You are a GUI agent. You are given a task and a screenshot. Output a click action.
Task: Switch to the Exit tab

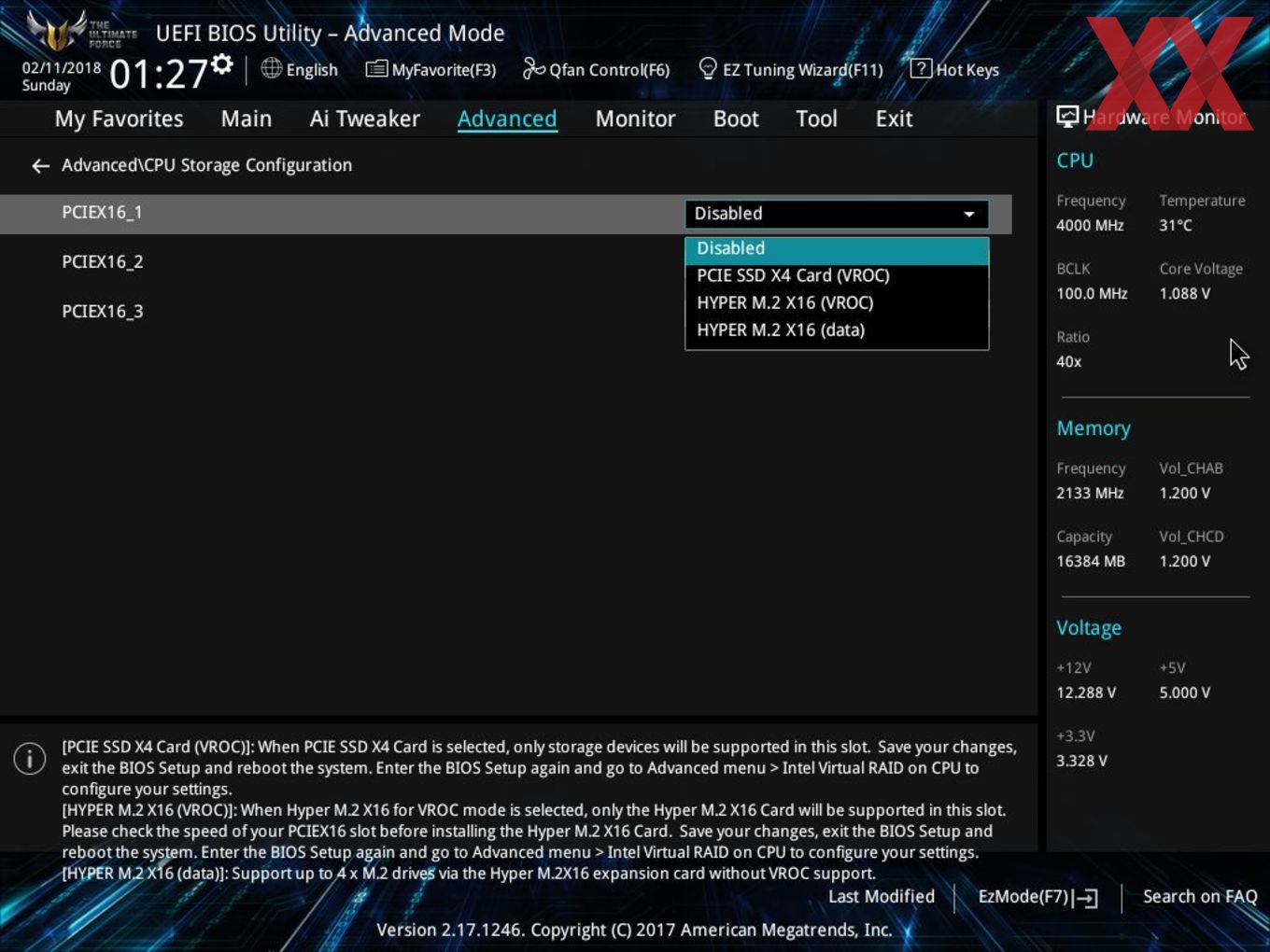[894, 119]
